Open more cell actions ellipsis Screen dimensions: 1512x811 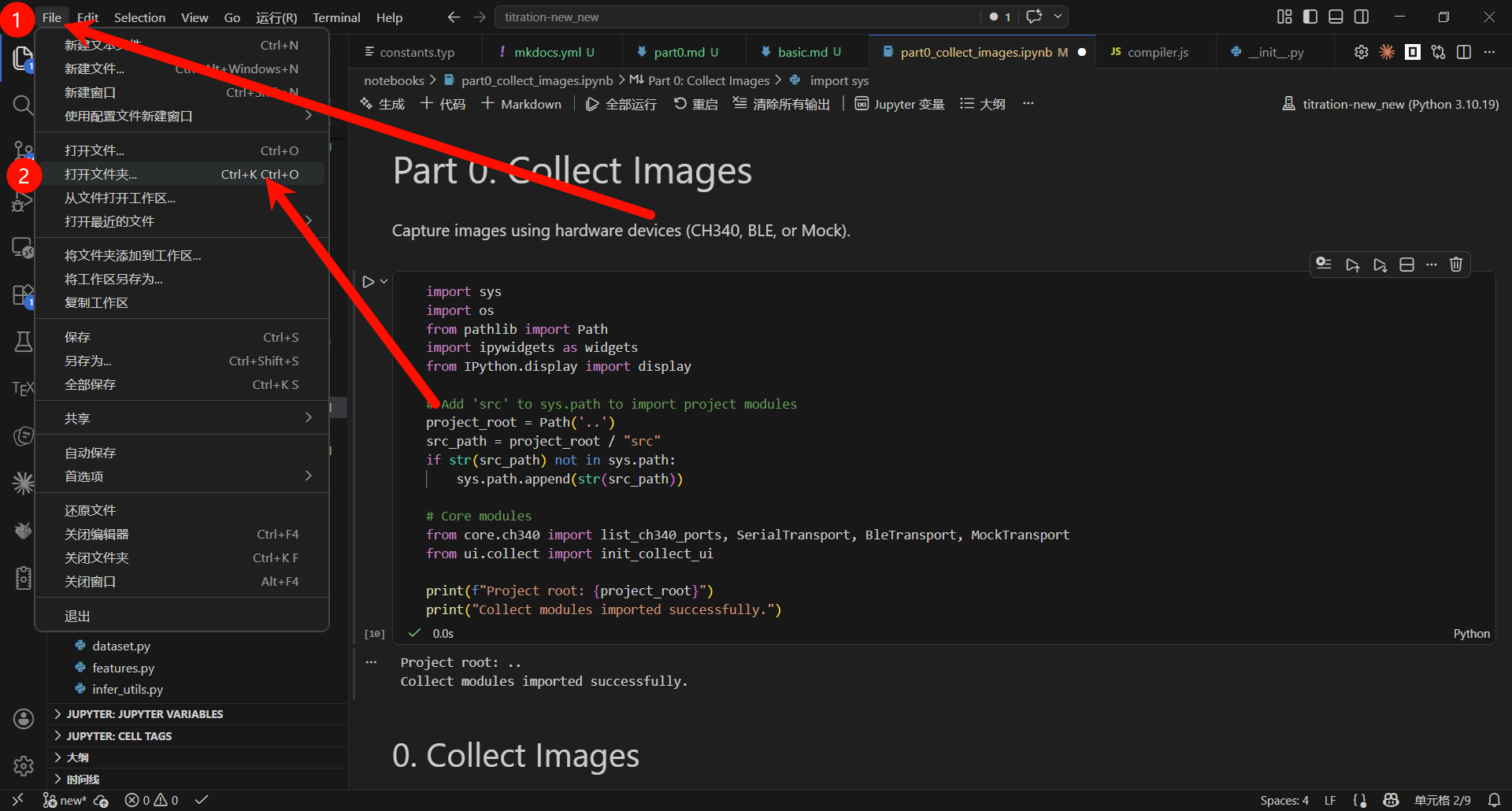click(1432, 265)
